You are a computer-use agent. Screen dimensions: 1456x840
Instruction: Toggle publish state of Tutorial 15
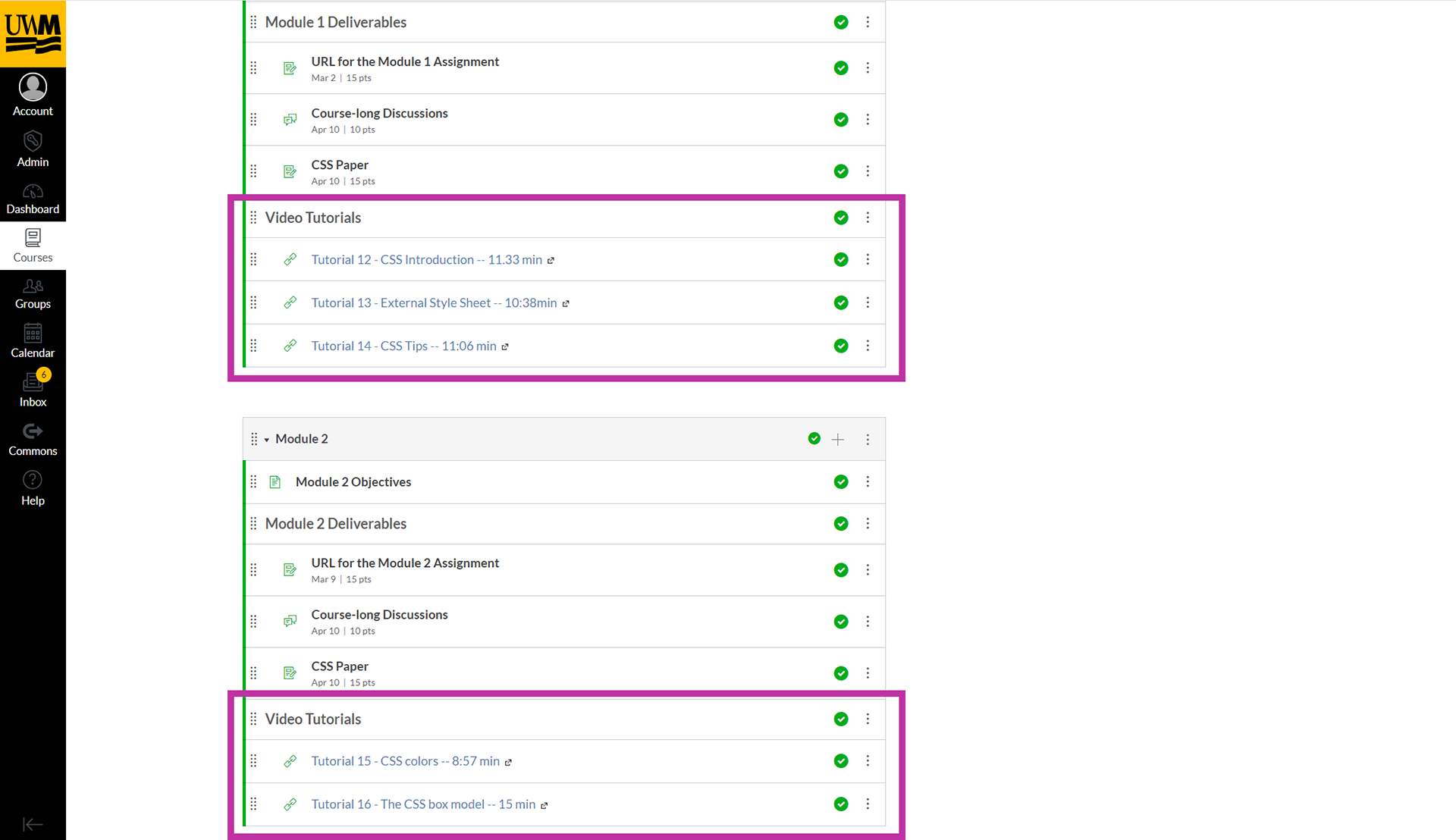point(841,760)
